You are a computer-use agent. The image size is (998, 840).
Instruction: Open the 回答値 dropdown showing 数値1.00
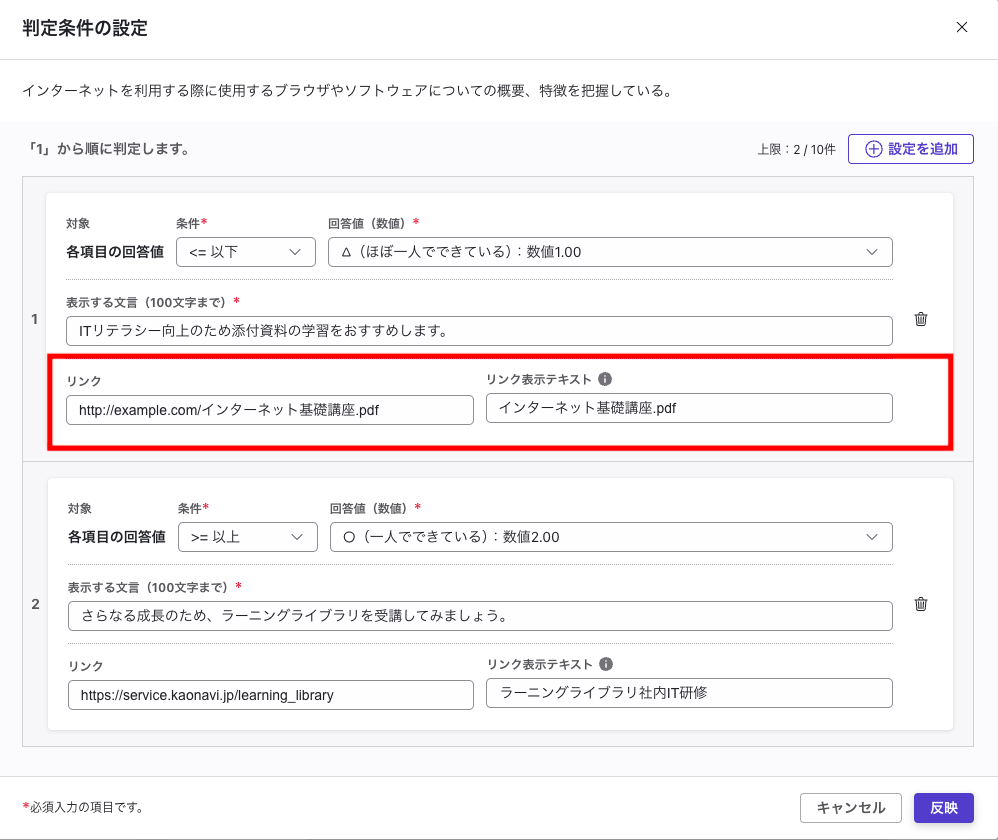610,251
